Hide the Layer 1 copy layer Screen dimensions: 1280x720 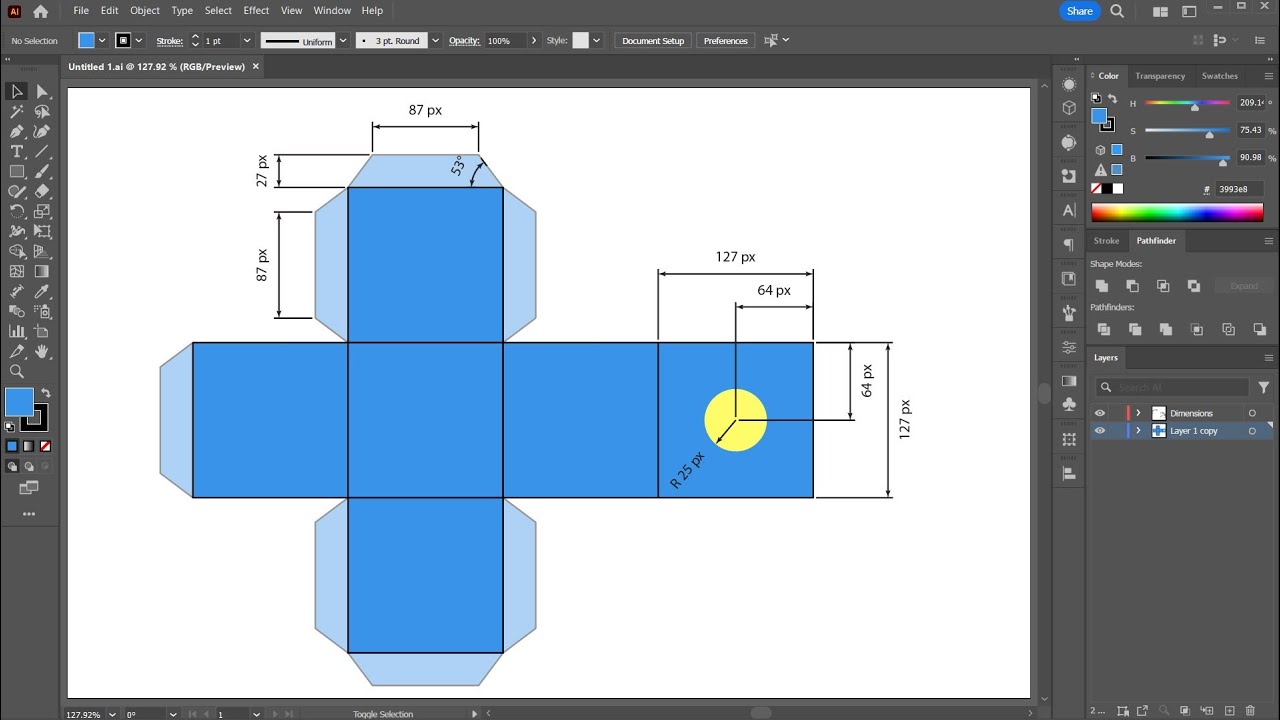click(x=1100, y=431)
